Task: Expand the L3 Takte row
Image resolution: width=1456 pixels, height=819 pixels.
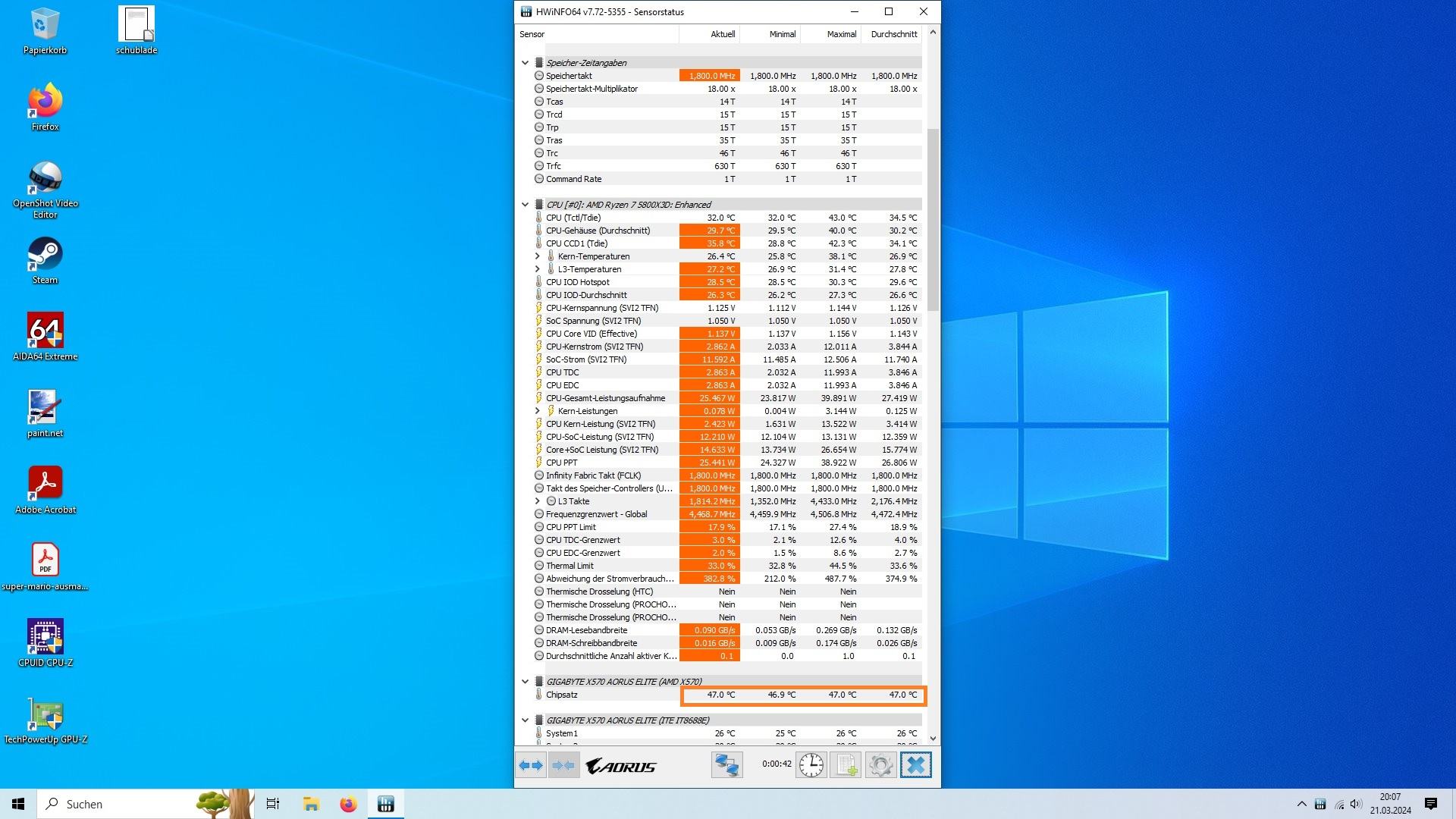Action: point(538,501)
